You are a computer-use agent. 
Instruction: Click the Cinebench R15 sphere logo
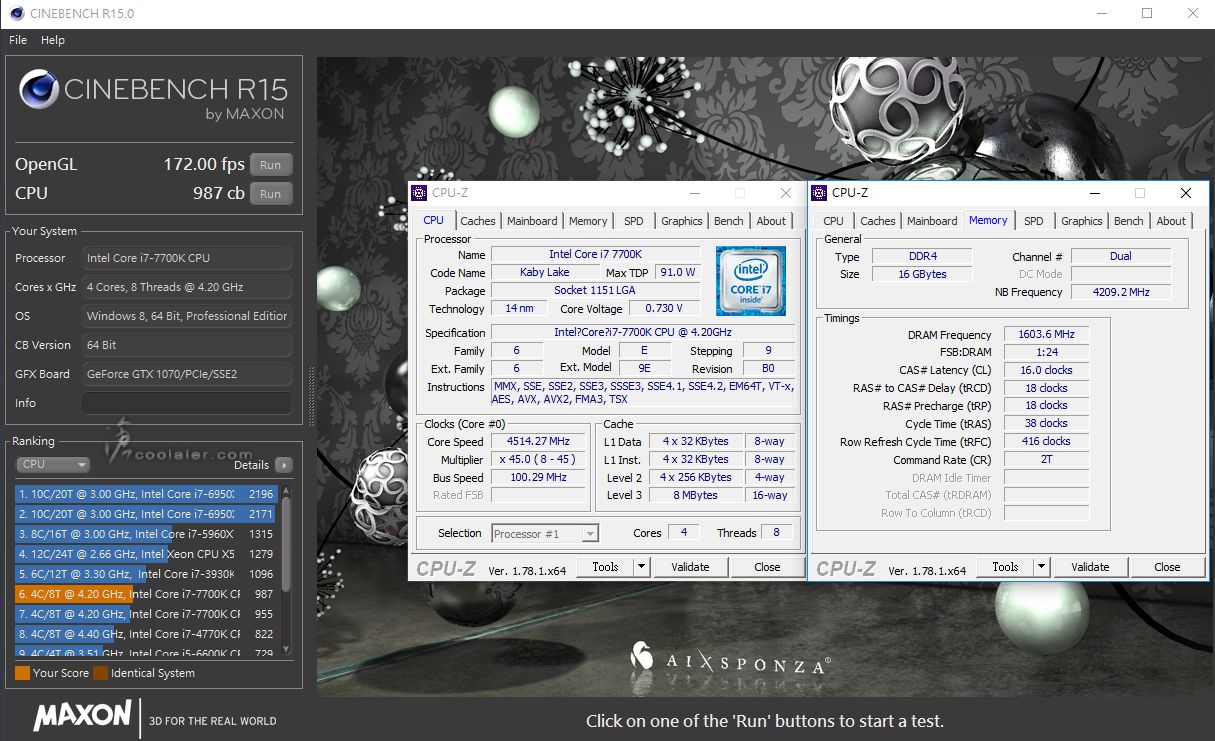40,90
